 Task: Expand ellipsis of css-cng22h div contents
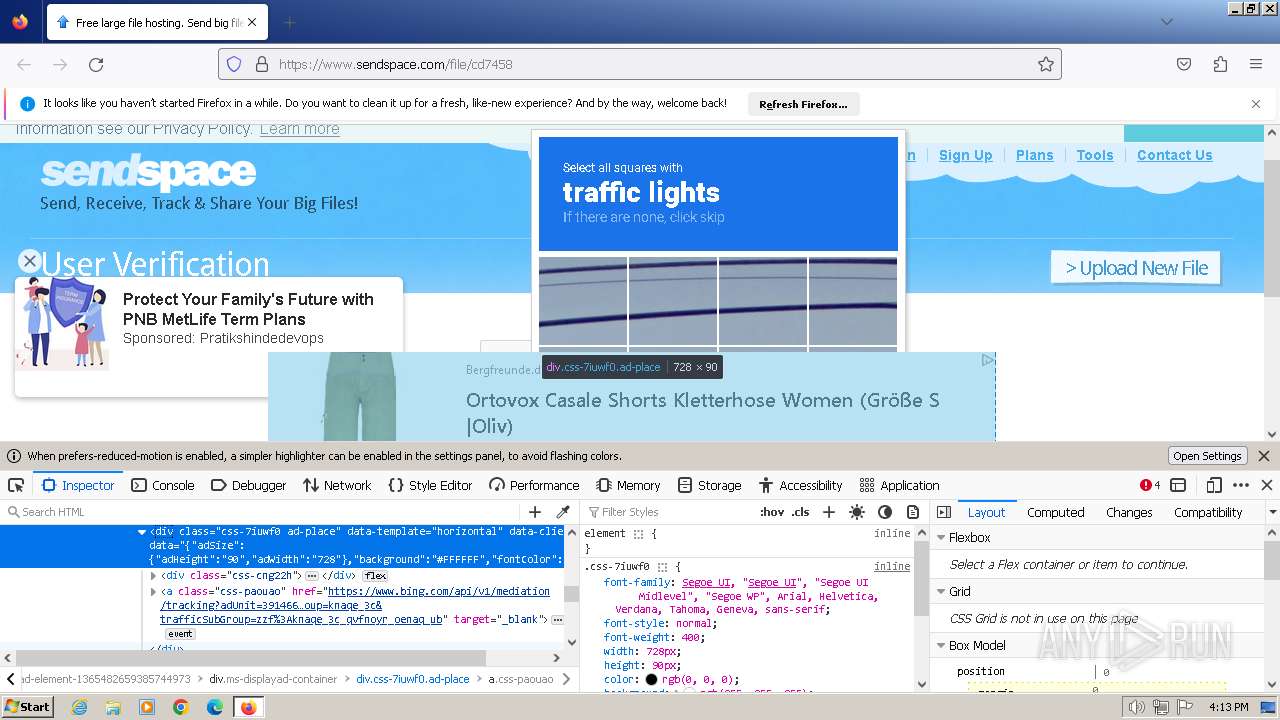point(311,576)
